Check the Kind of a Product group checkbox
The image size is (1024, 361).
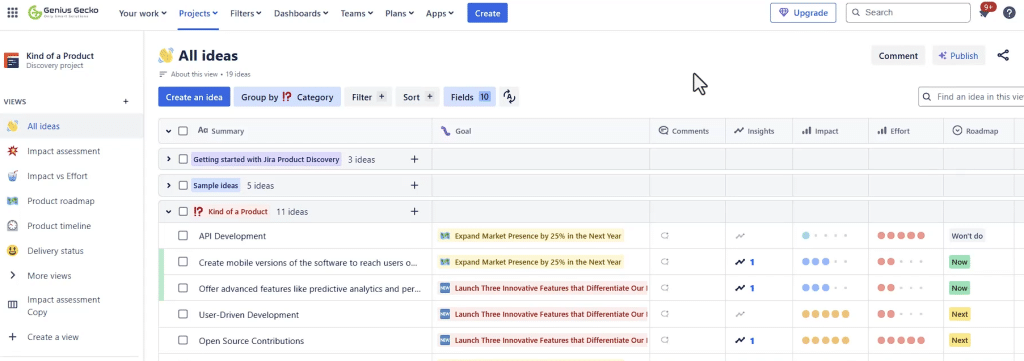[184, 212]
